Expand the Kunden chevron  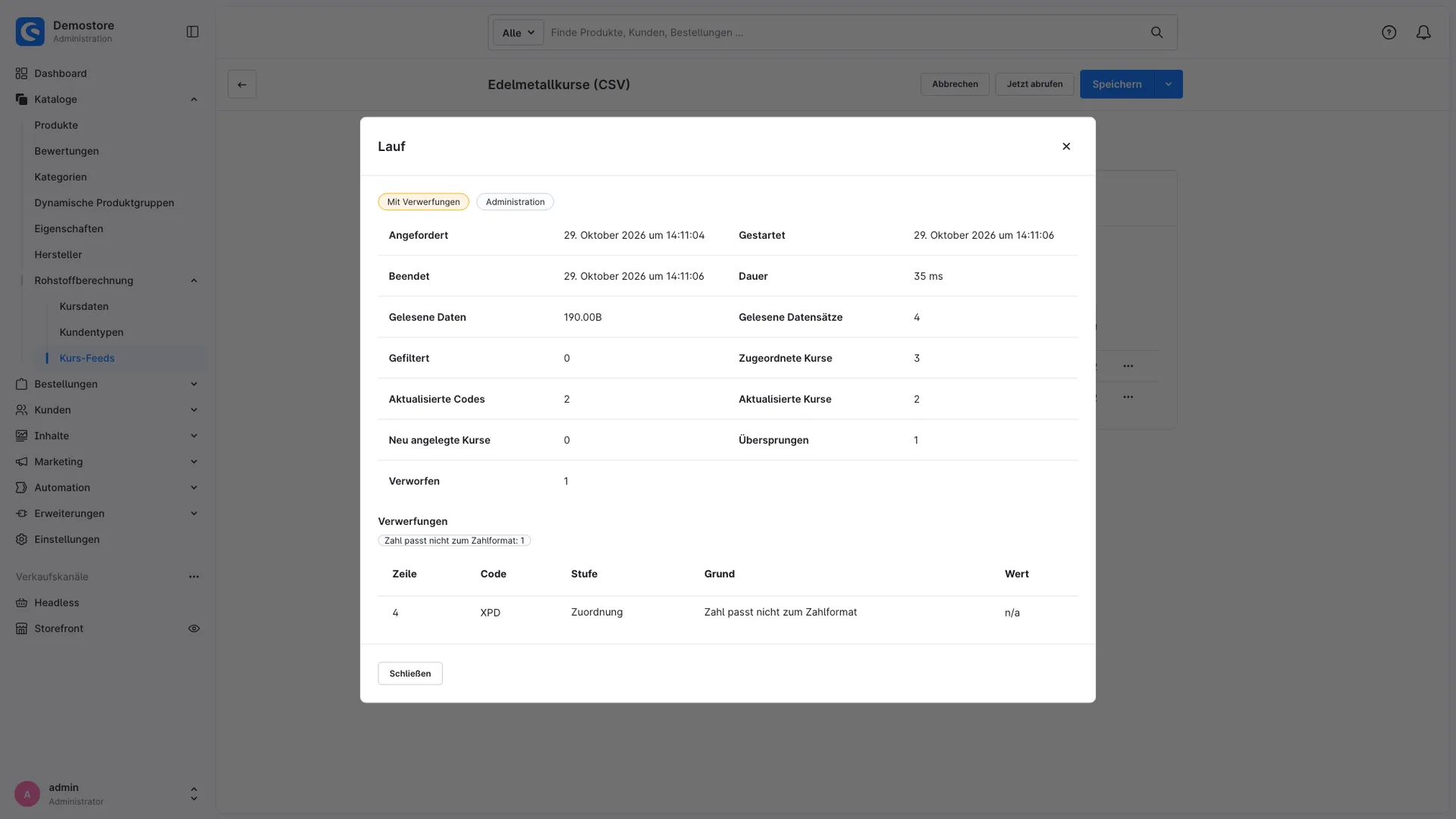pyautogui.click(x=194, y=409)
